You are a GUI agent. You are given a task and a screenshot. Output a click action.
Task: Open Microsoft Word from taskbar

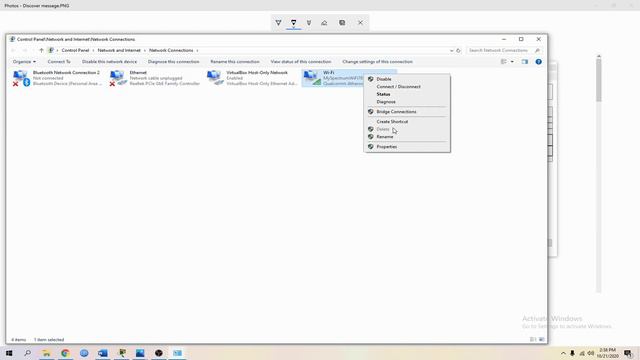coord(102,353)
